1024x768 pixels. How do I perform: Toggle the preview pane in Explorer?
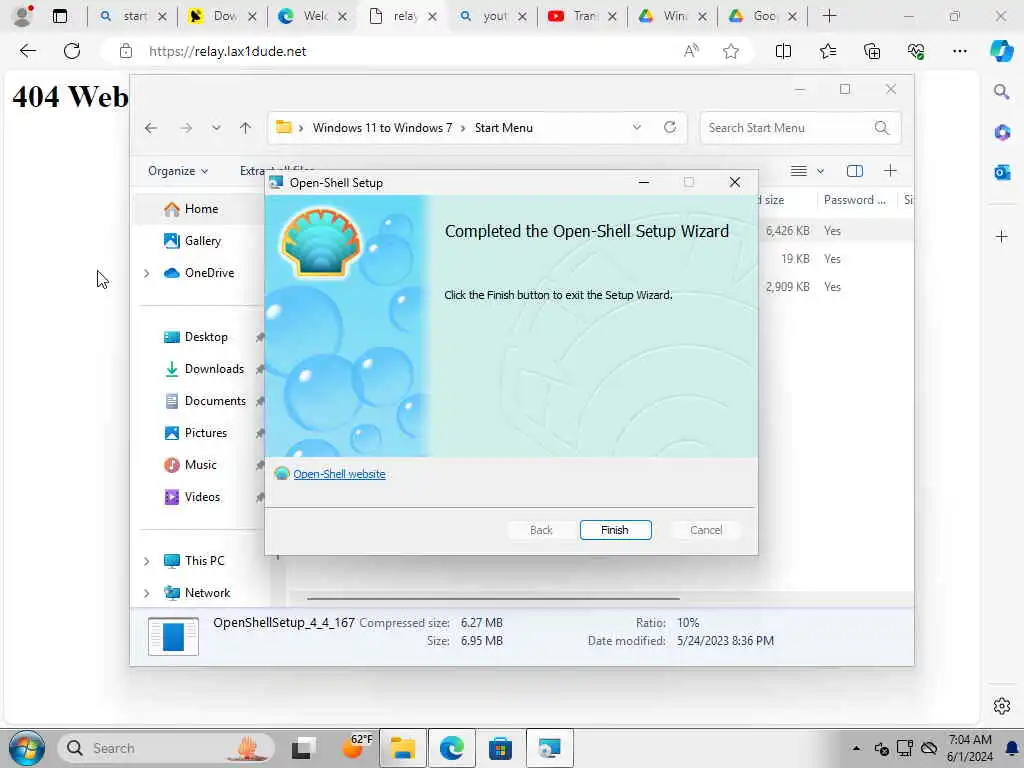click(854, 171)
